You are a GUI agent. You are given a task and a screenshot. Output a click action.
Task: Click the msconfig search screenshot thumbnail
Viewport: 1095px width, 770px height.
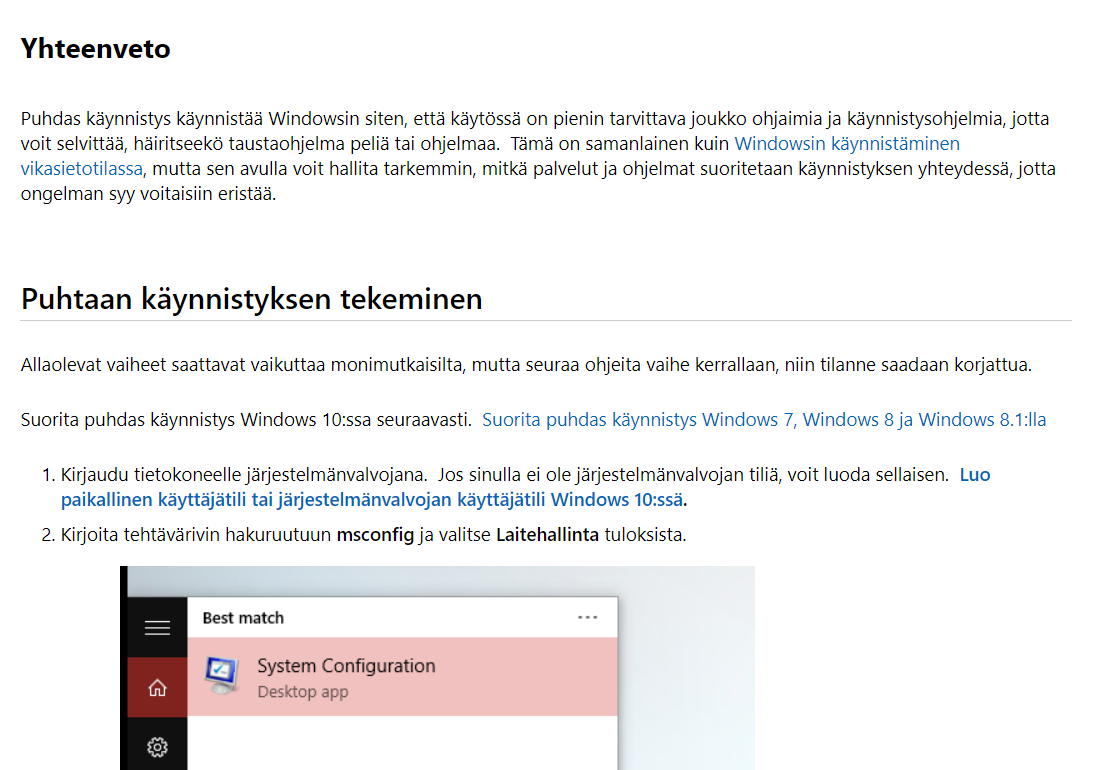[x=437, y=668]
